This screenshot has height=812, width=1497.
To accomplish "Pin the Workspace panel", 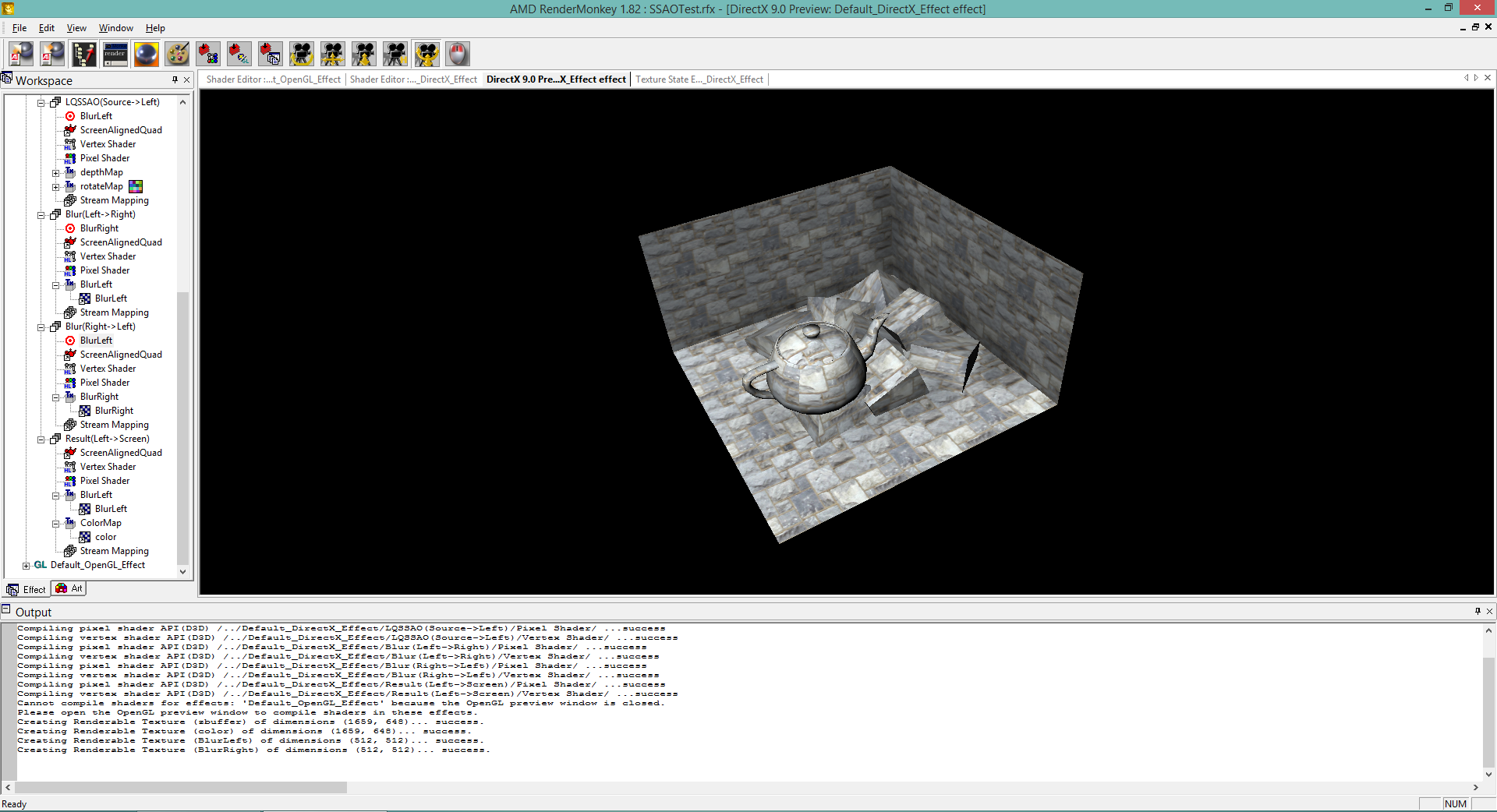I will [175, 79].
